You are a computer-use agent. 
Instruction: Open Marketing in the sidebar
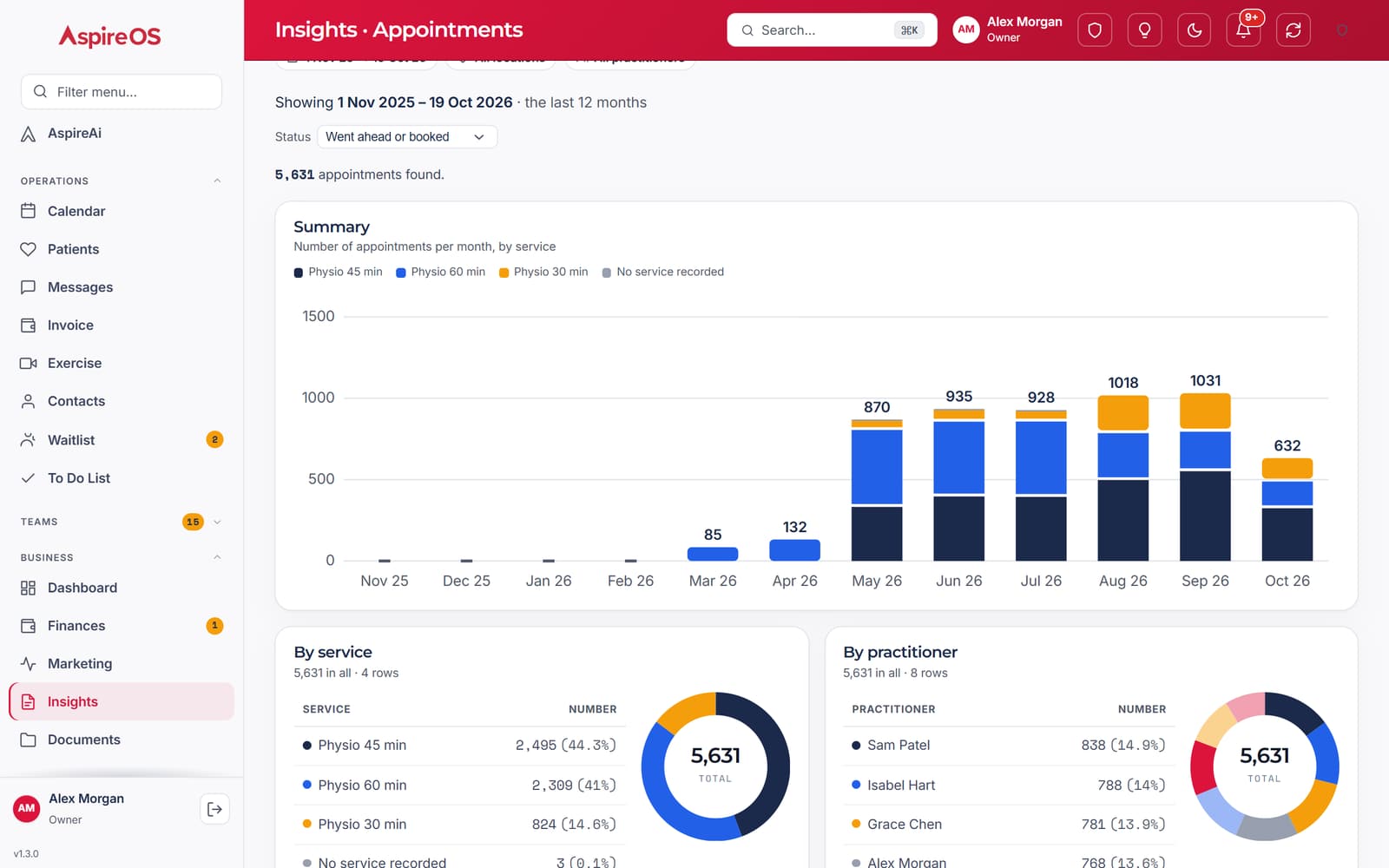(122, 664)
